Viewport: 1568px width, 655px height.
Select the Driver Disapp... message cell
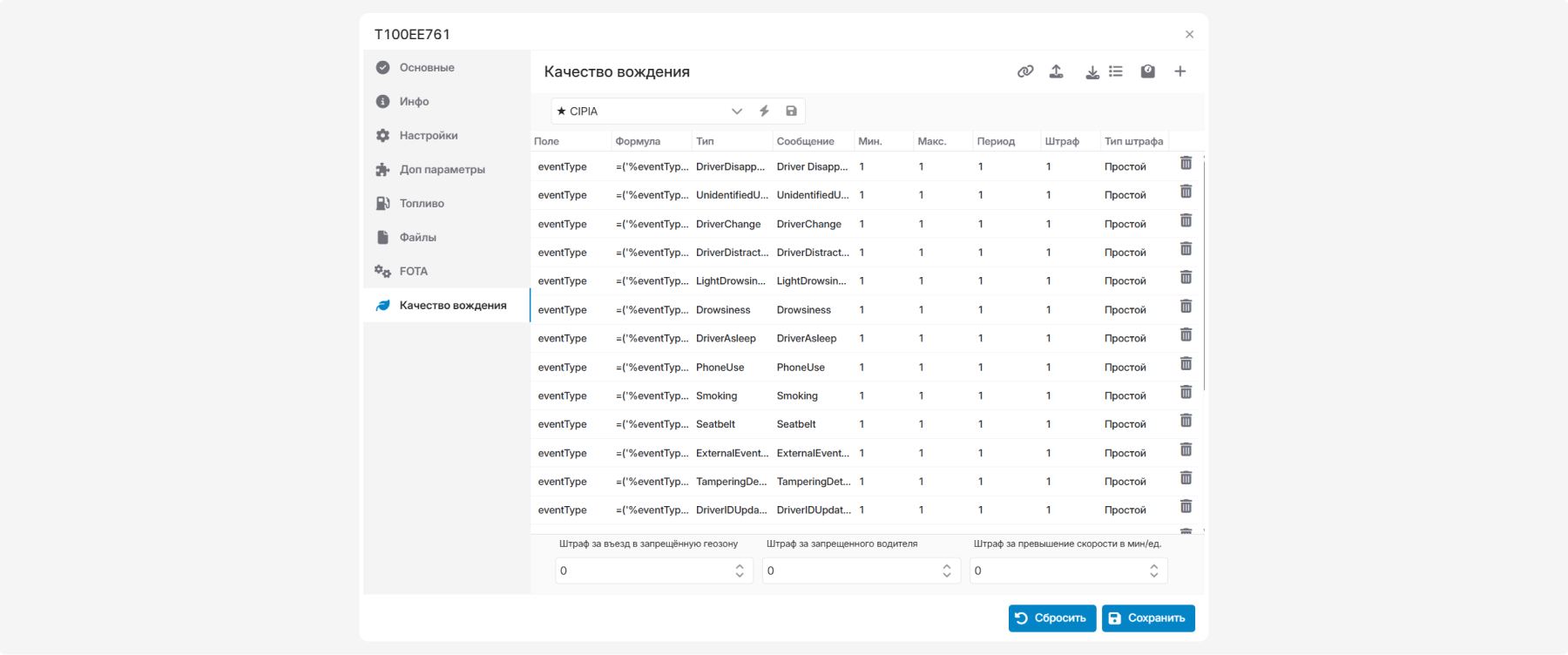point(812,166)
